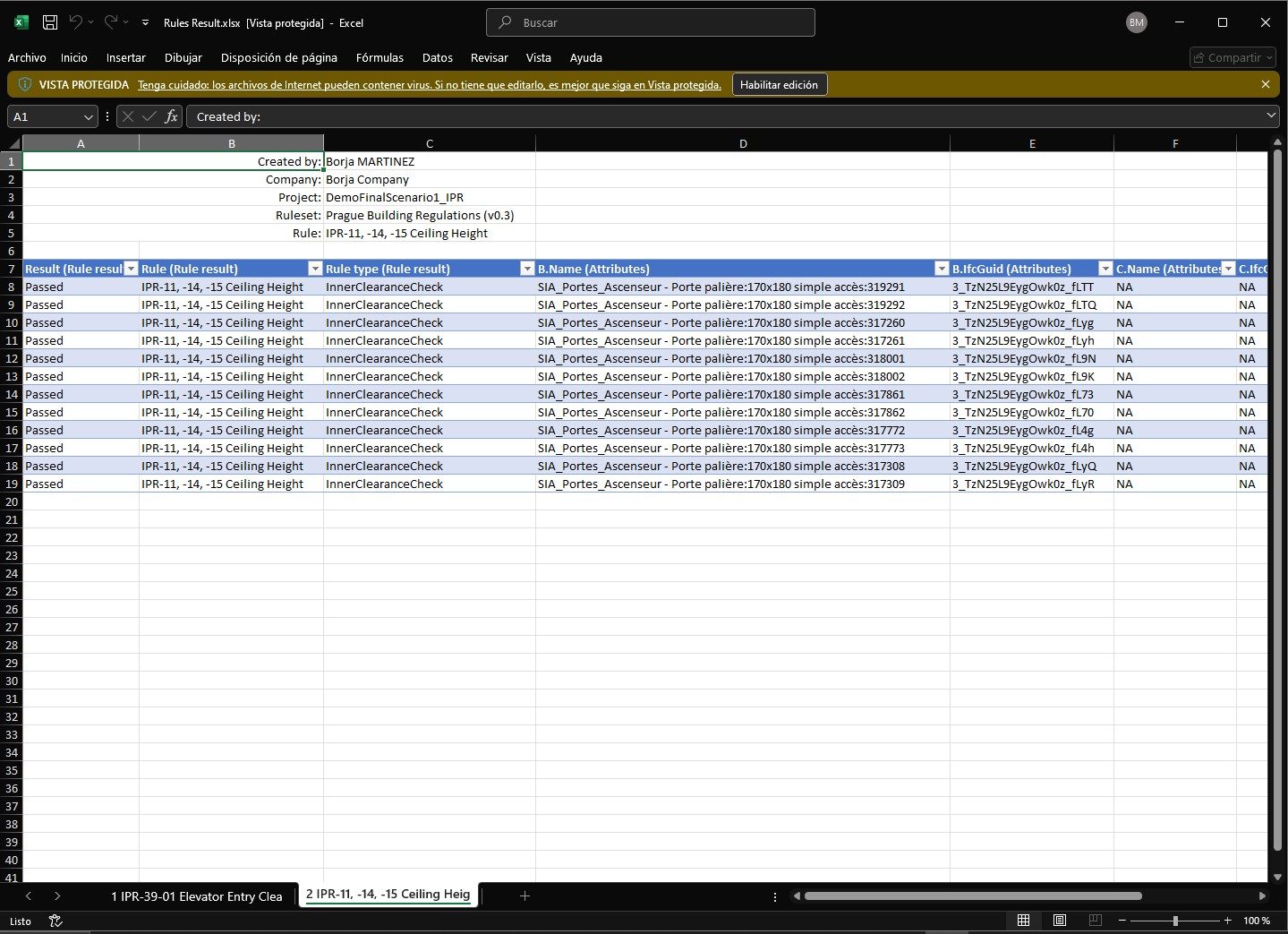Click the zoom slider handle
1288x934 pixels.
point(1175,921)
